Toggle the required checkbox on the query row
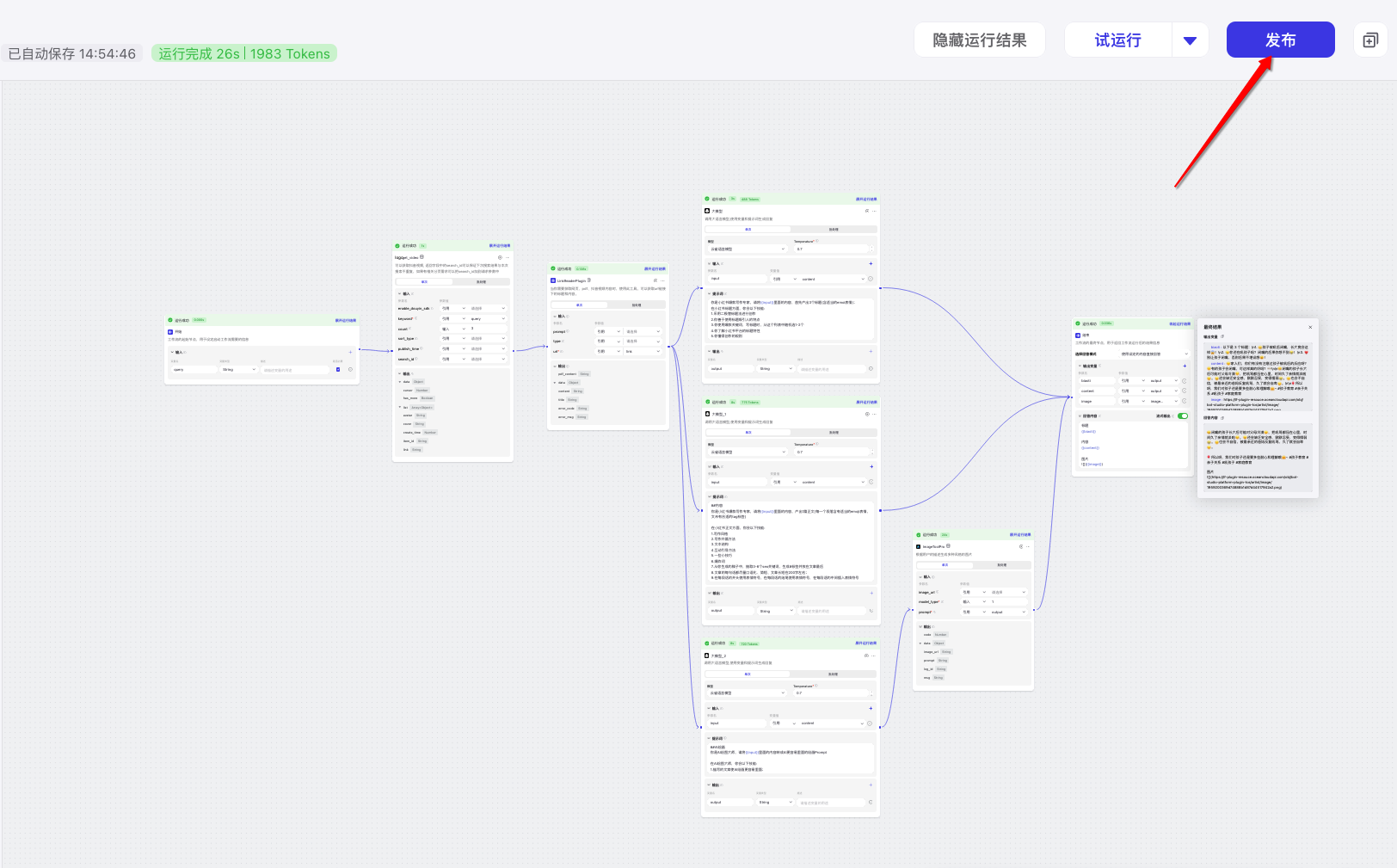Image resolution: width=1397 pixels, height=868 pixels. [338, 369]
